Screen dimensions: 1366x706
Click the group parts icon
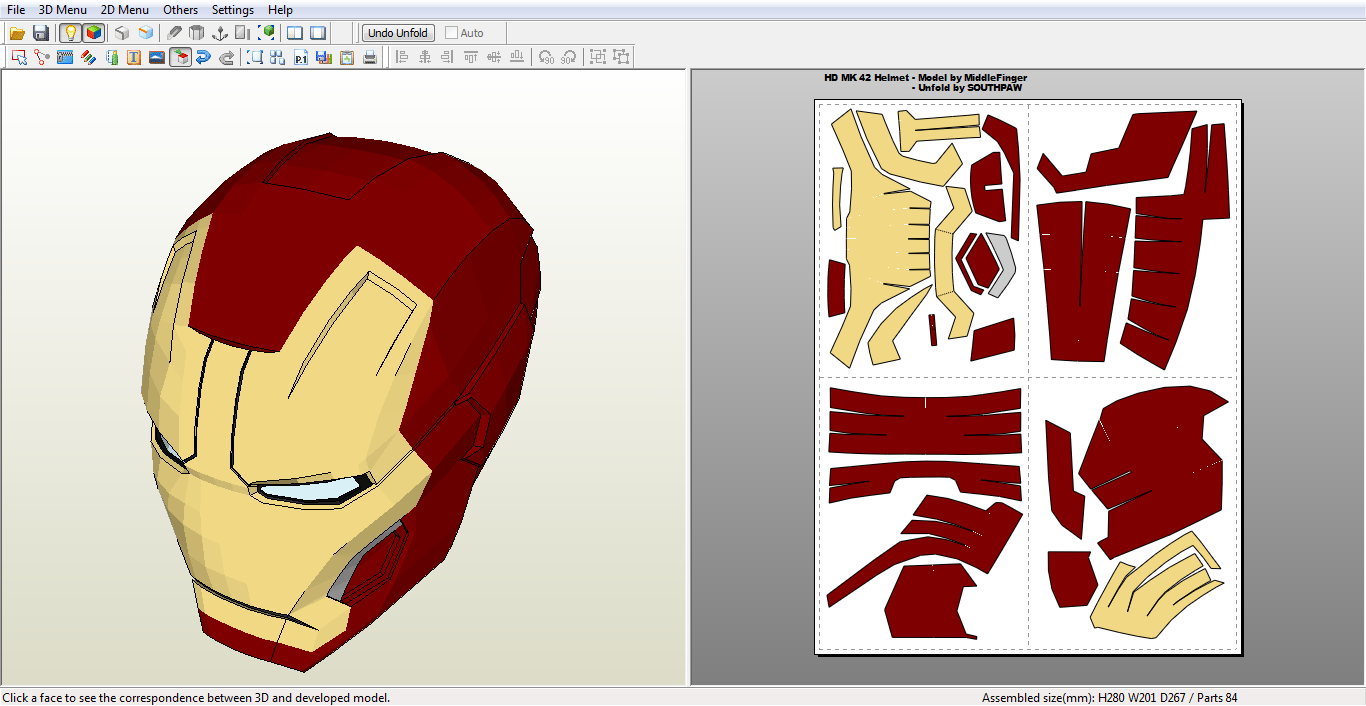coord(598,57)
